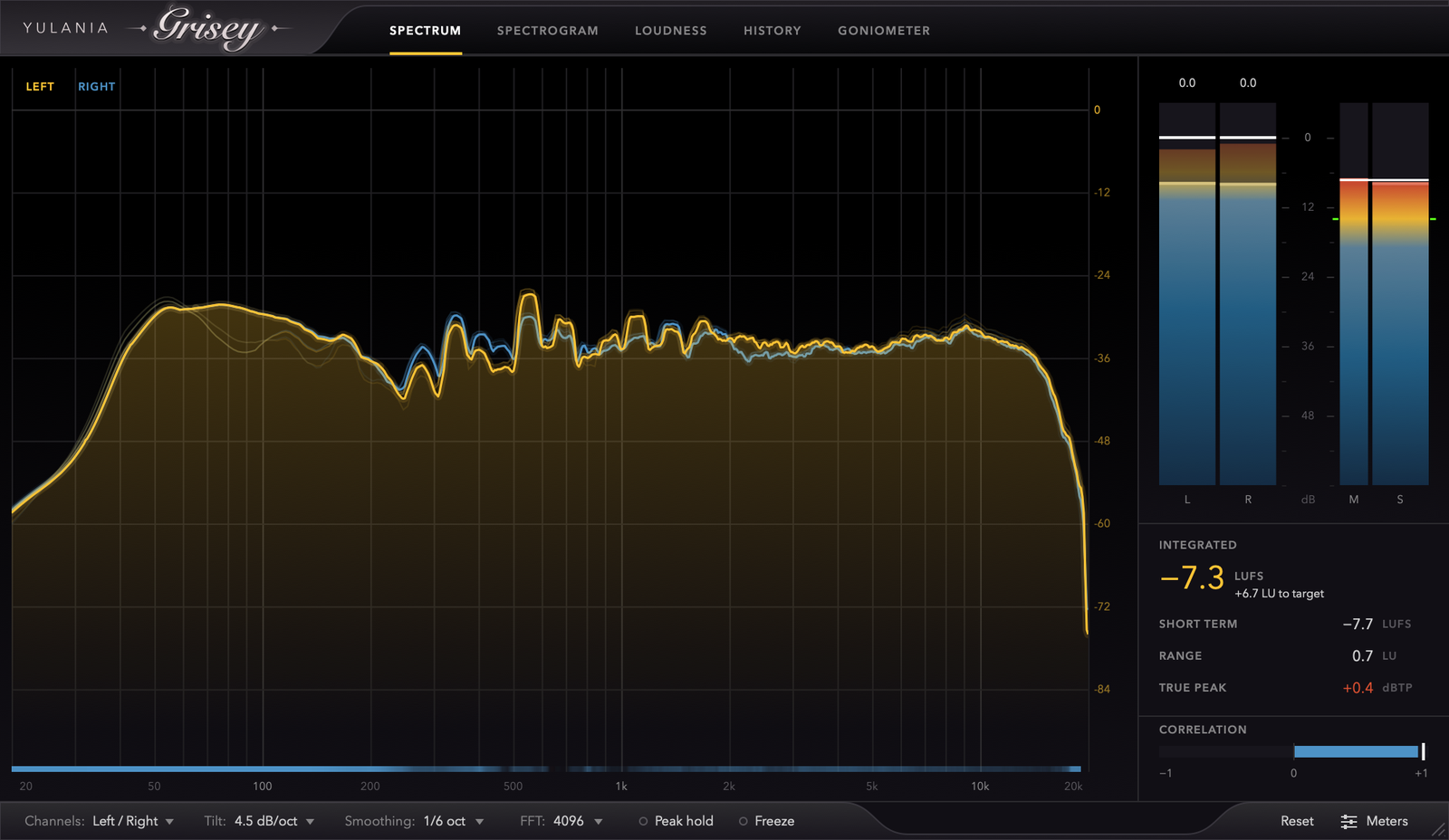Switch to the Spectrogram tab
Image resolution: width=1449 pixels, height=840 pixels.
pyautogui.click(x=547, y=31)
